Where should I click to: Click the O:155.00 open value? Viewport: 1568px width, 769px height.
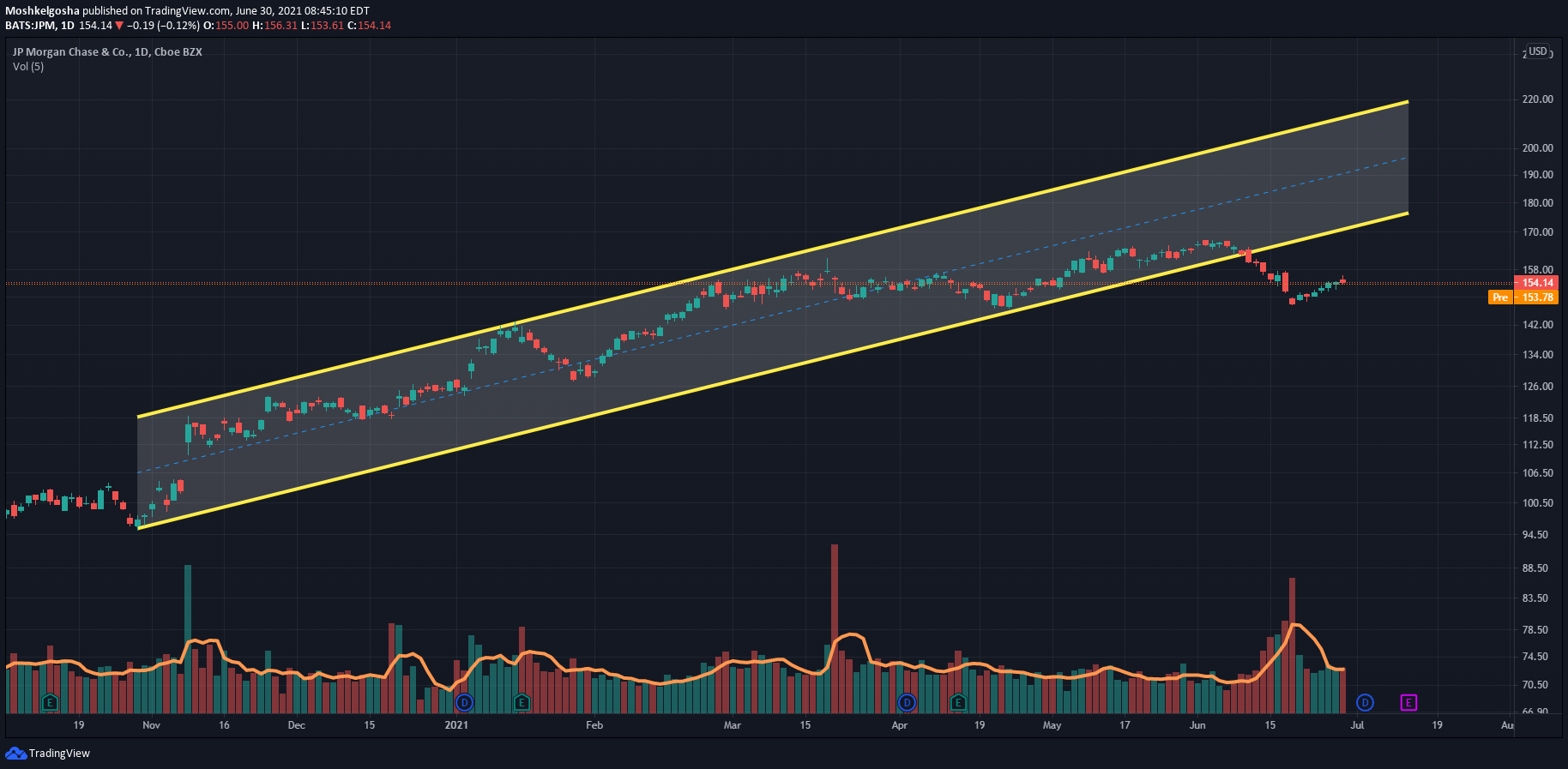pos(226,26)
